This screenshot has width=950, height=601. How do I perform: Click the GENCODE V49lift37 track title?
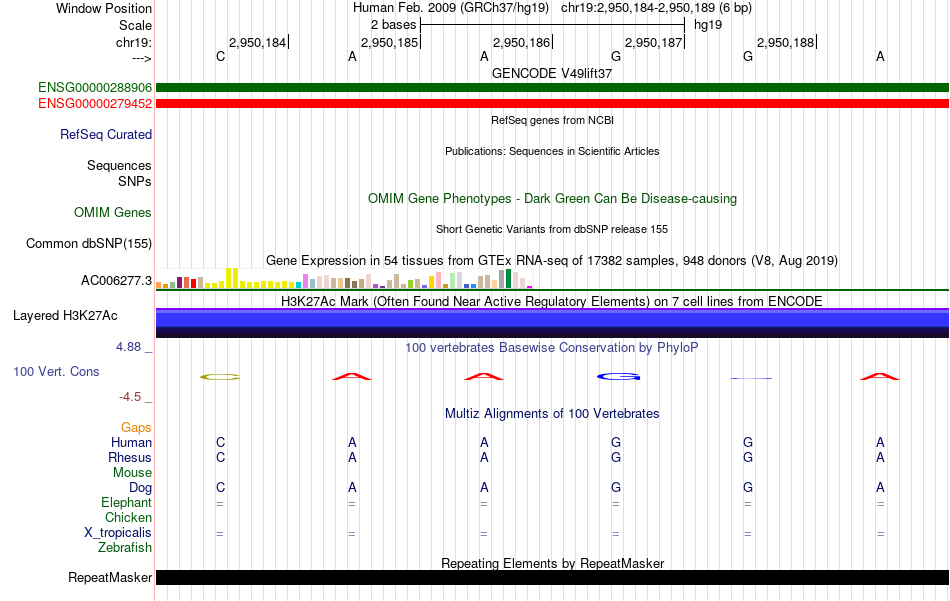tap(552, 73)
